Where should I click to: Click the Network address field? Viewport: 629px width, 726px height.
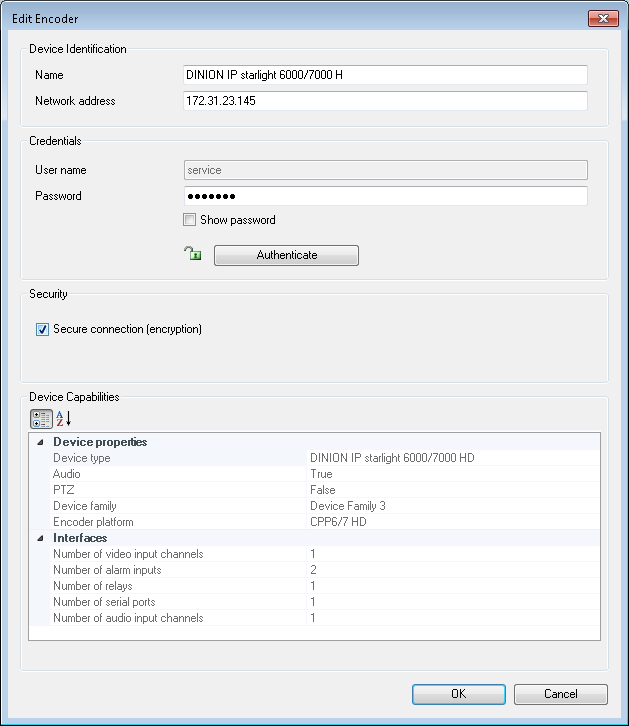(x=385, y=100)
